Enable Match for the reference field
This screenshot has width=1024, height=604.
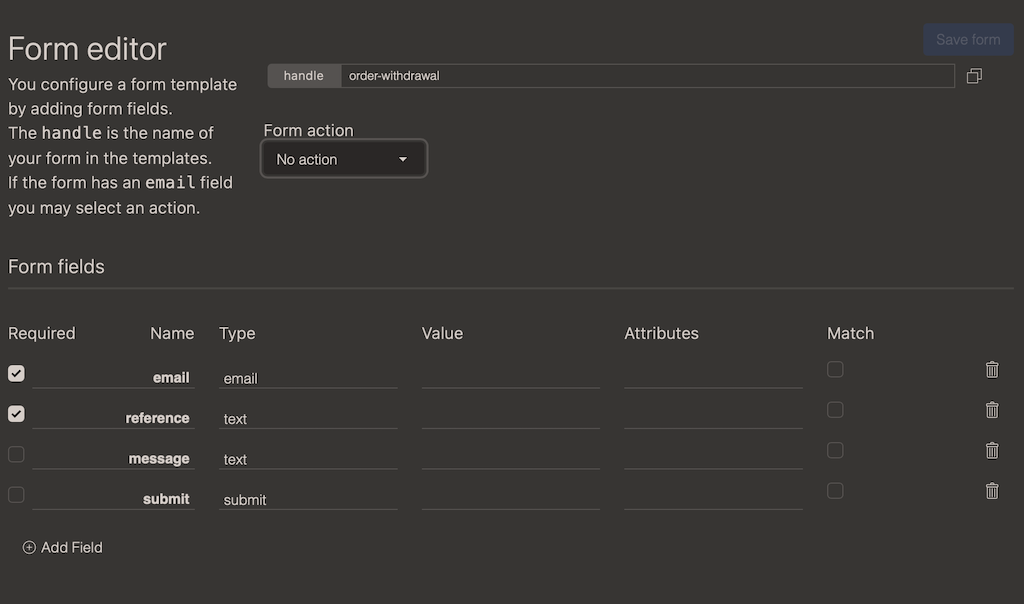click(x=835, y=410)
